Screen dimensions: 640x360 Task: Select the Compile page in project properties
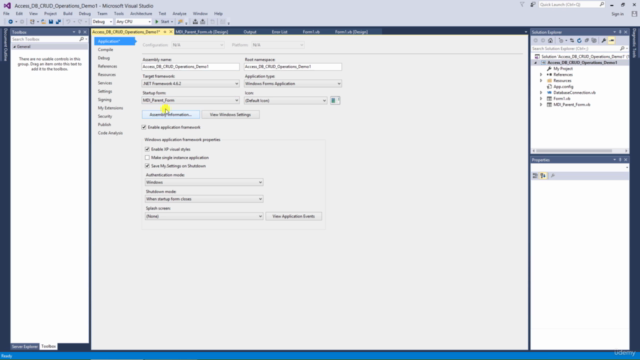click(x=105, y=49)
